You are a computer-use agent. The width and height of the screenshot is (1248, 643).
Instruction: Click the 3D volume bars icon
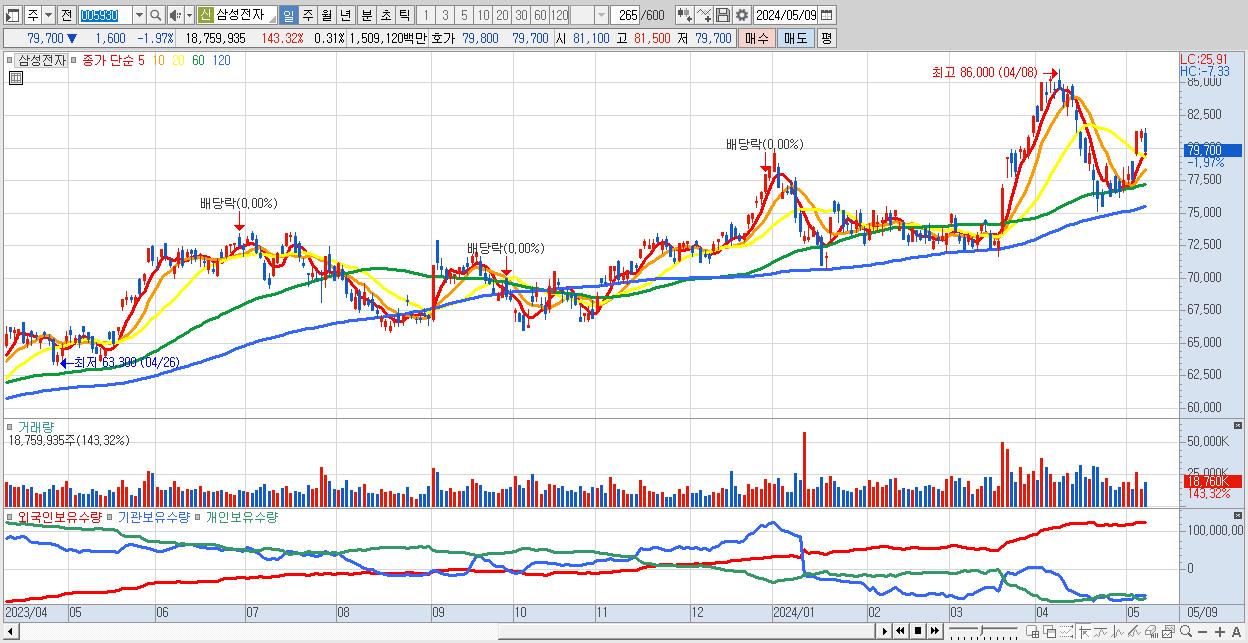pyautogui.click(x=1152, y=632)
